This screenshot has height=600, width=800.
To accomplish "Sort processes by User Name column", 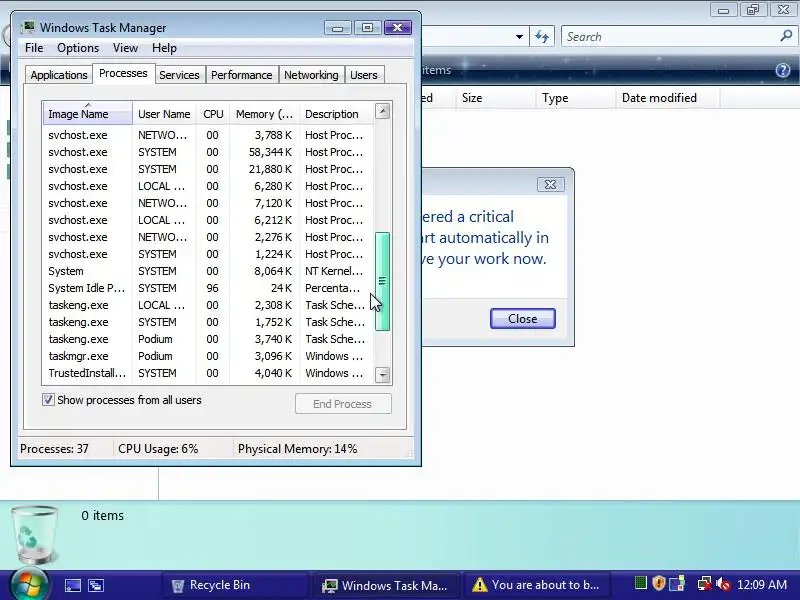I will (x=164, y=114).
